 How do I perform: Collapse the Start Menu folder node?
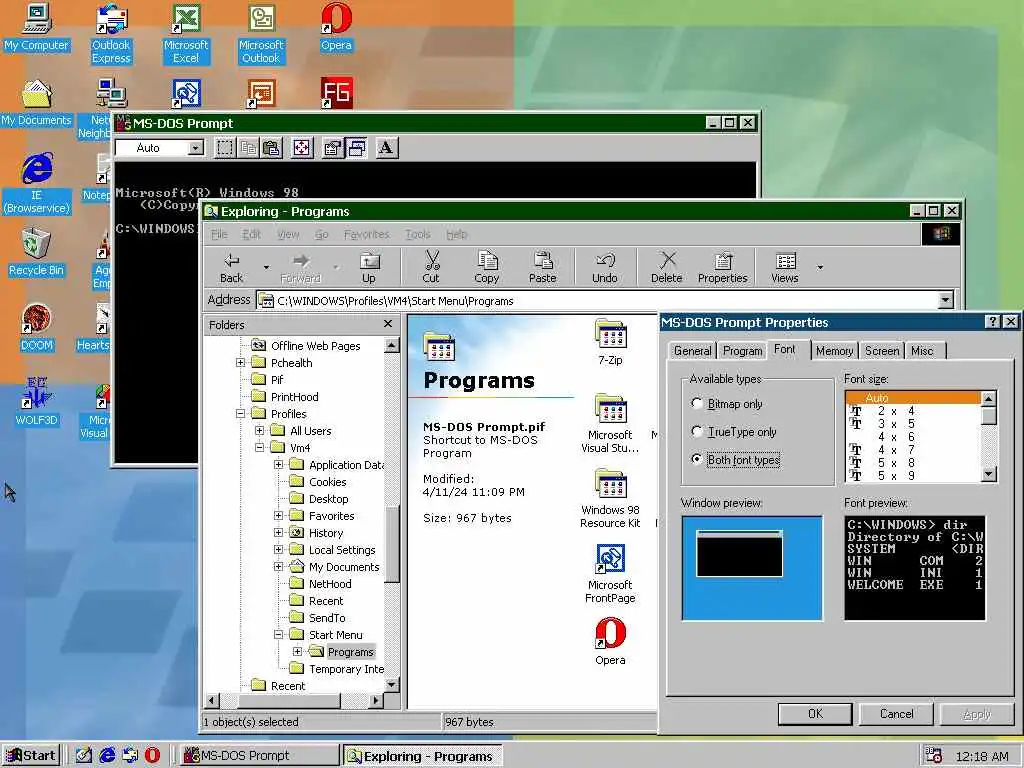[x=278, y=634]
